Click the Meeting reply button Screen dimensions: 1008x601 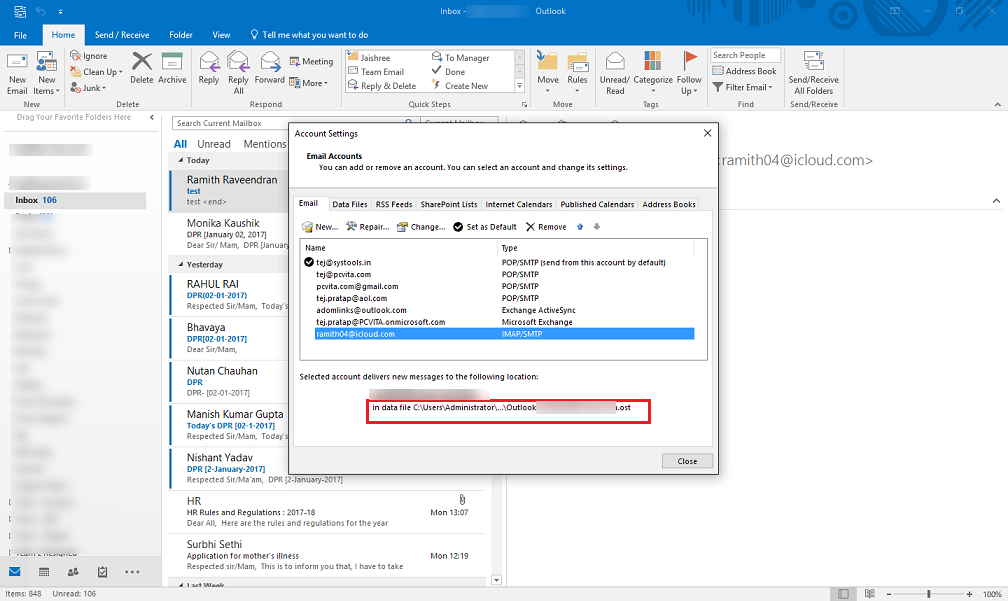click(x=311, y=62)
